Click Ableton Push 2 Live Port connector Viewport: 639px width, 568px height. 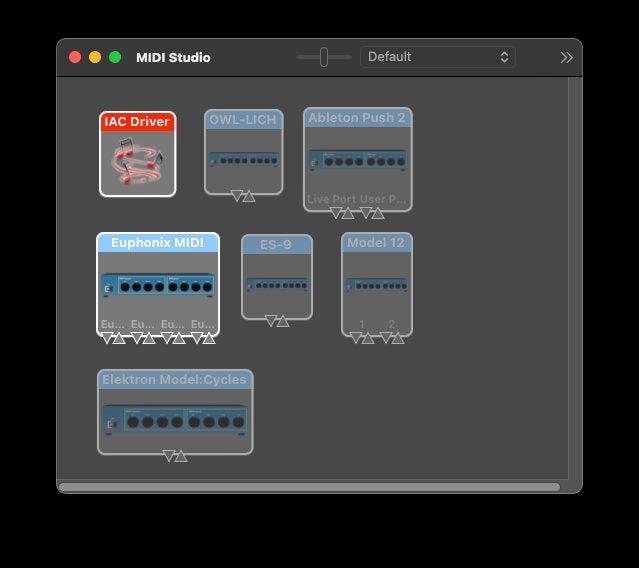point(342,213)
